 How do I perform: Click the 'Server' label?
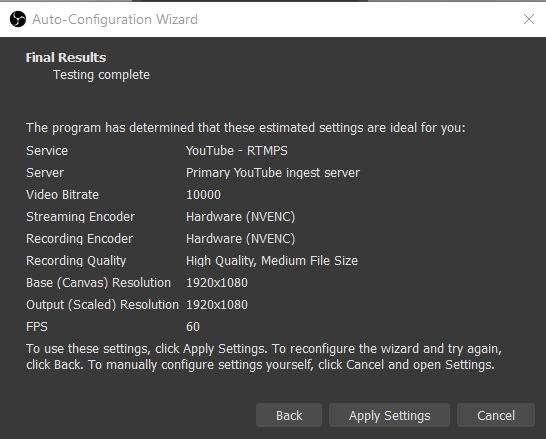click(45, 173)
